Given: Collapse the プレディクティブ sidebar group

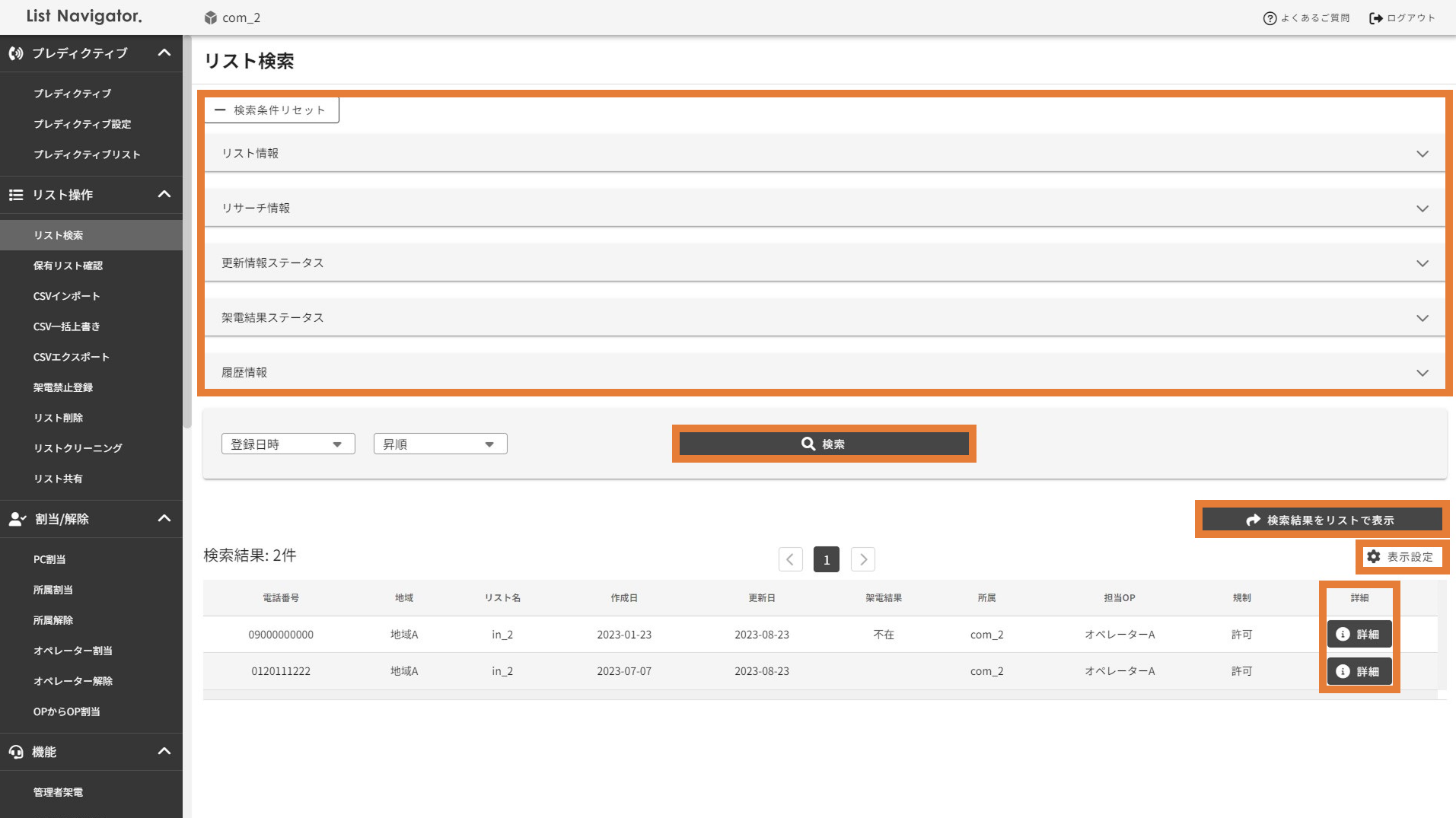Looking at the screenshot, I should pos(164,53).
